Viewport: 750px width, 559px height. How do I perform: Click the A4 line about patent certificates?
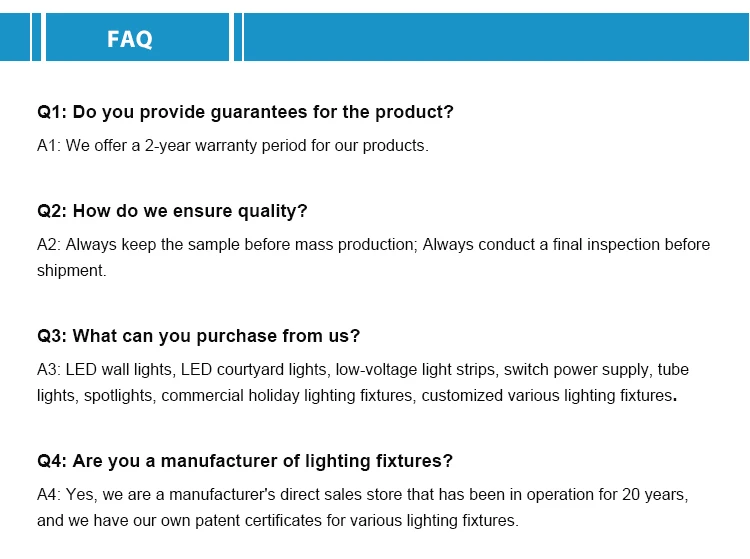(x=278, y=520)
